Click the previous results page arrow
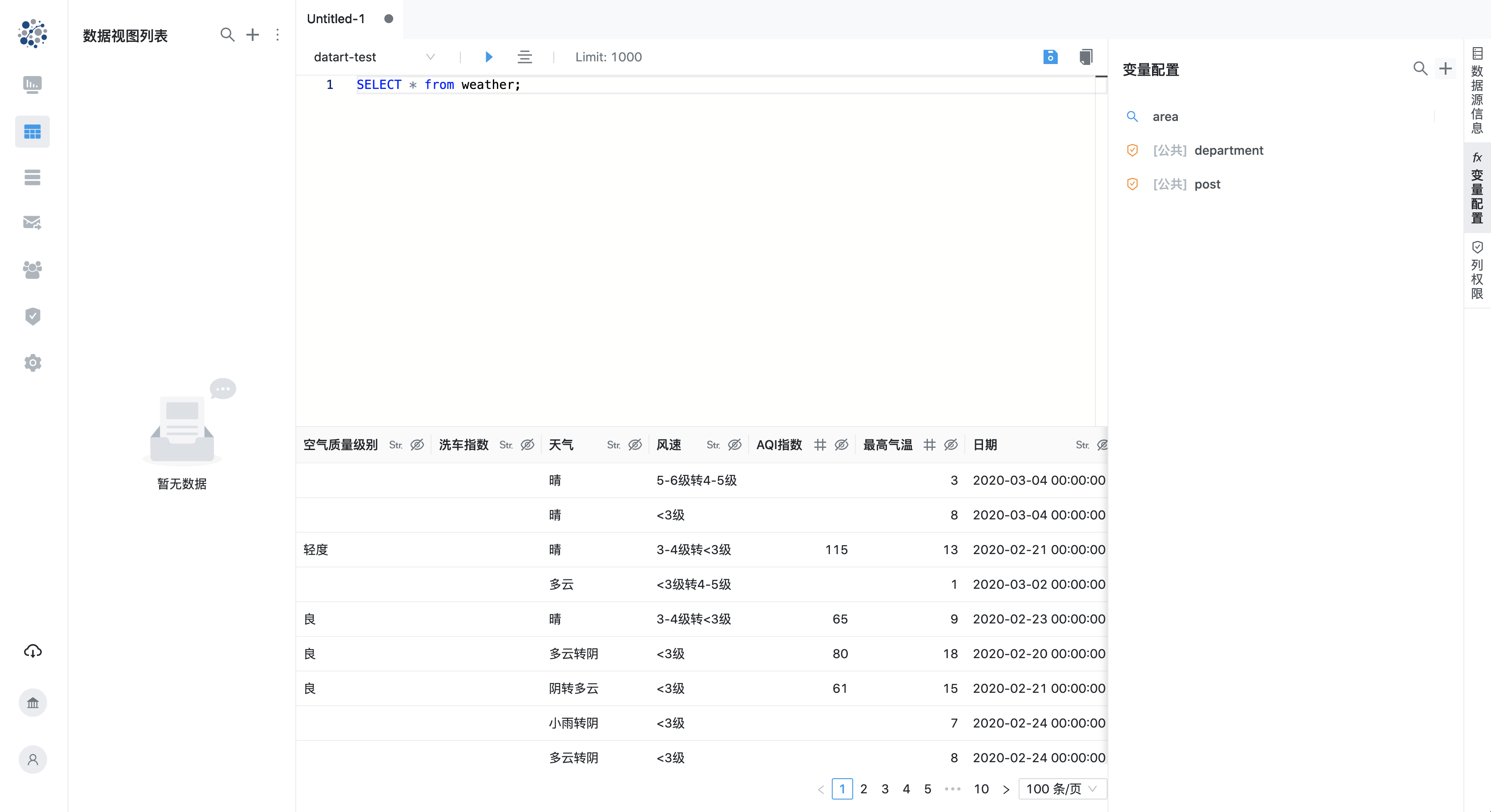The image size is (1491, 812). 821,789
